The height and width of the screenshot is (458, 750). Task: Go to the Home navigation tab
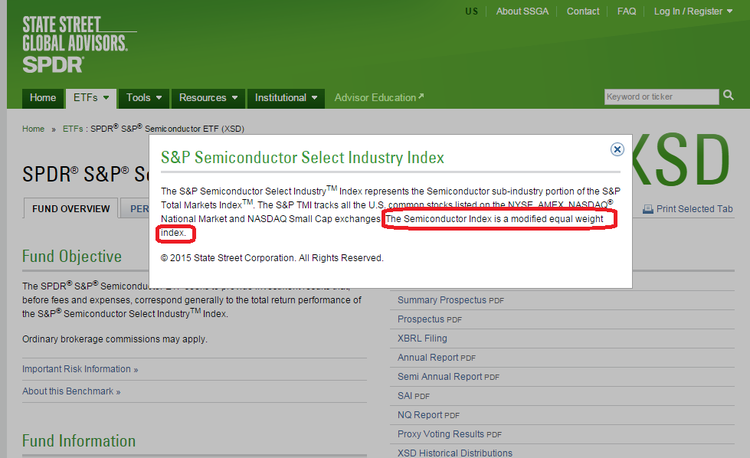43,98
